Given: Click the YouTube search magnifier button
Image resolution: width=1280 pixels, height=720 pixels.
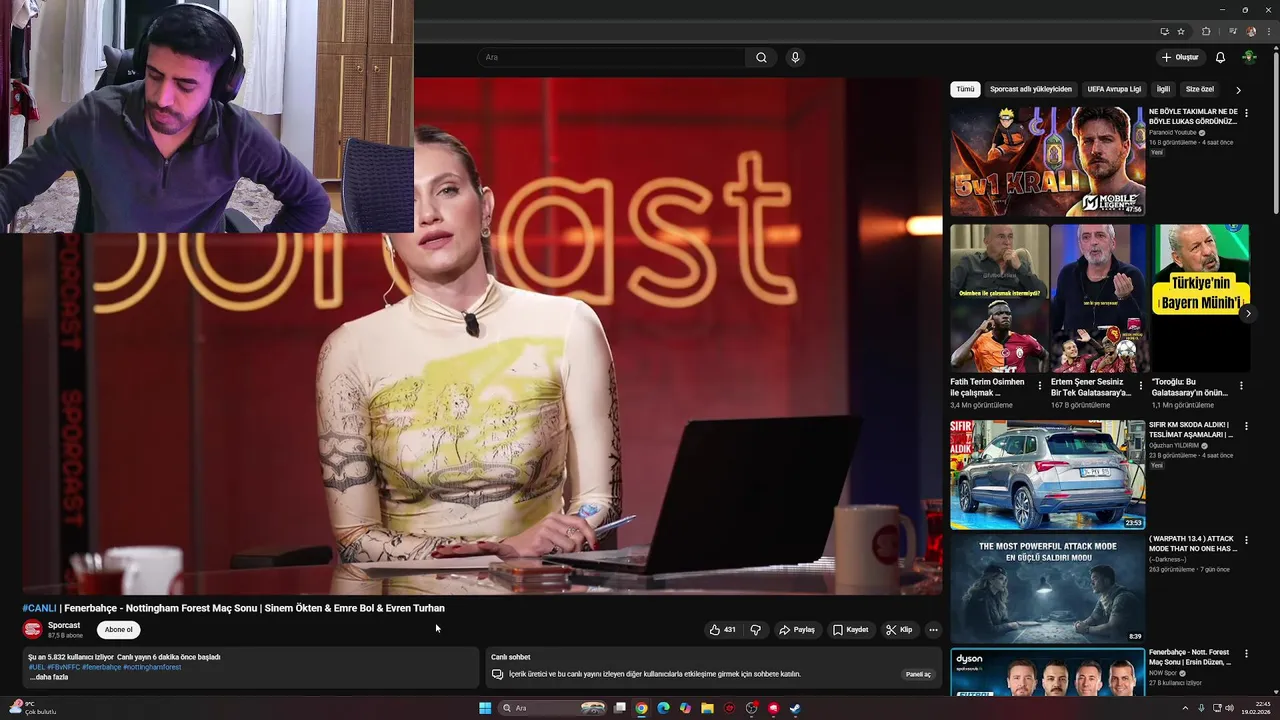Looking at the screenshot, I should pos(761,57).
